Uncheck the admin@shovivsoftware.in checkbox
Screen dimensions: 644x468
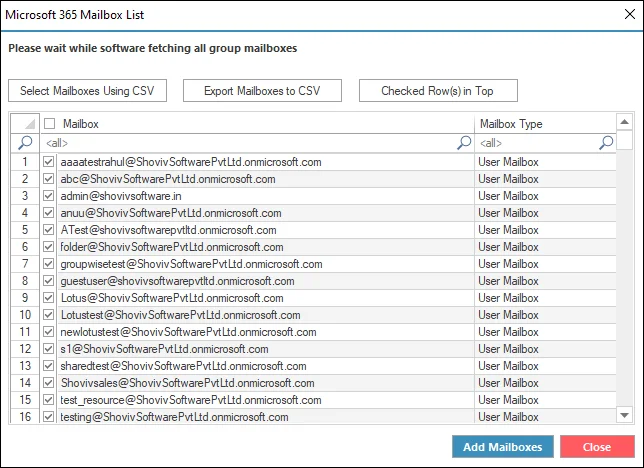point(48,196)
